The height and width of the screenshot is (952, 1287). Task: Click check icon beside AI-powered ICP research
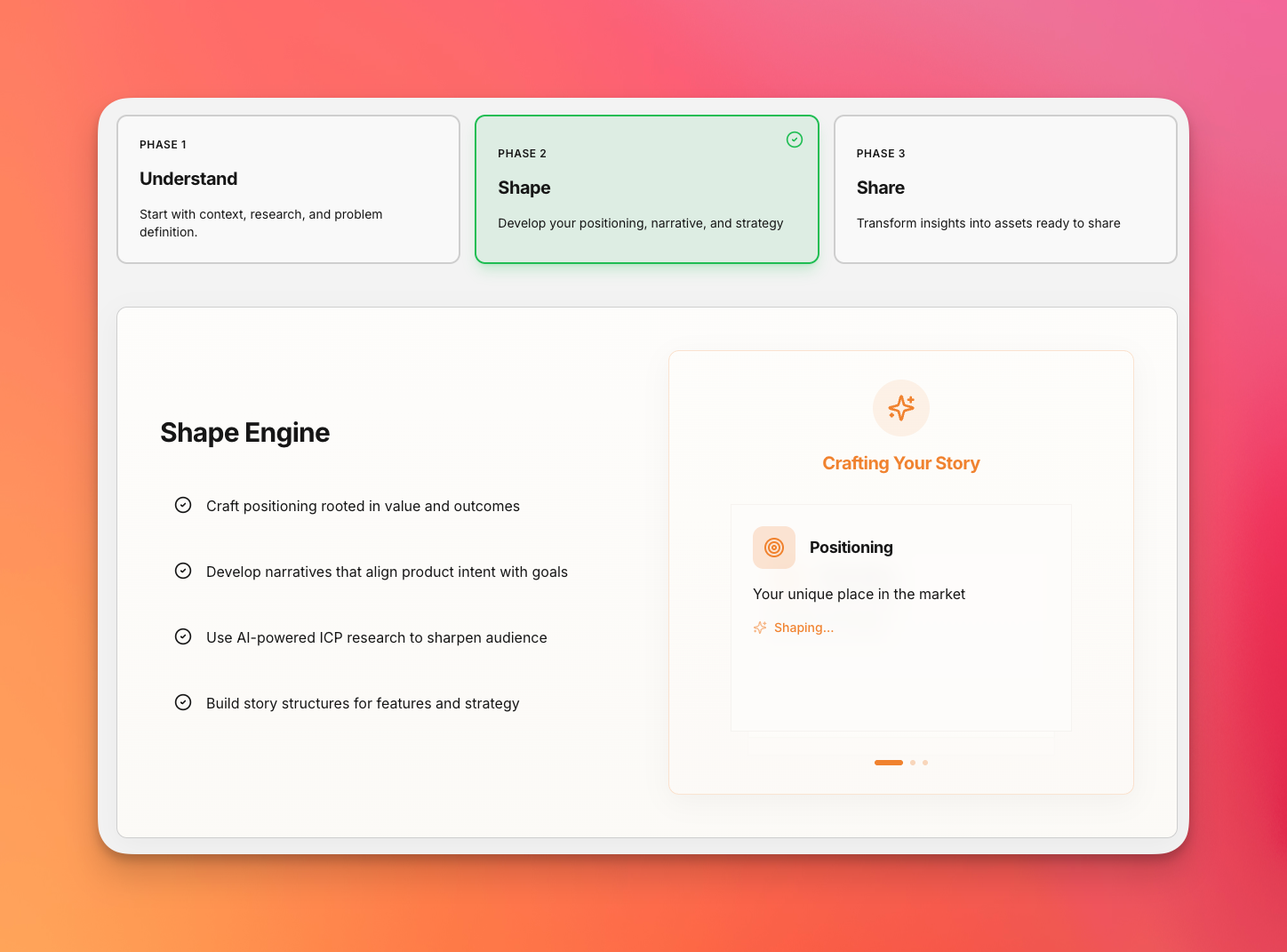183,637
